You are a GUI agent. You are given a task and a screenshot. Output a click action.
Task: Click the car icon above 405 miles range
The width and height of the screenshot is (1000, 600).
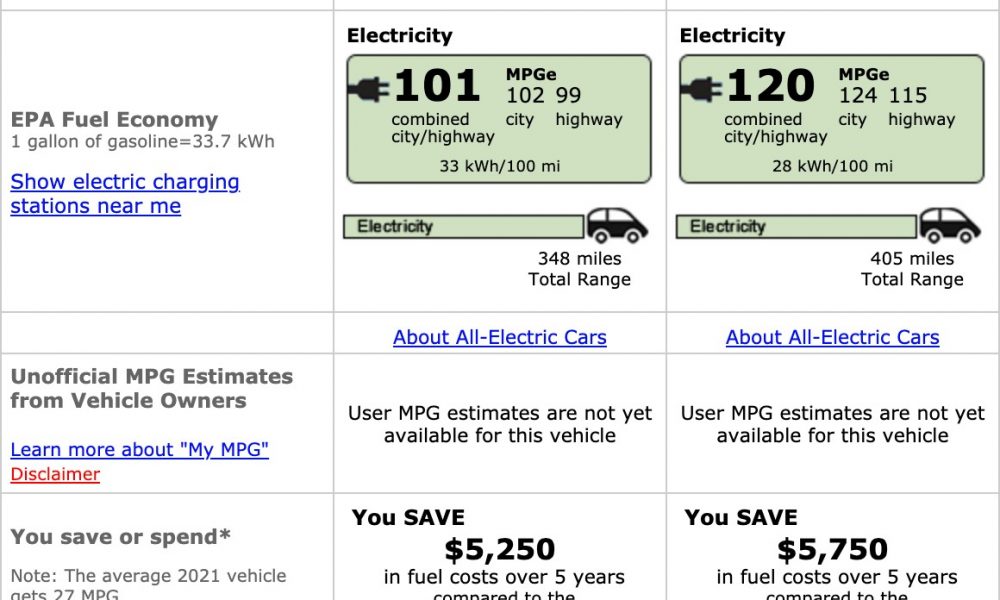(x=950, y=225)
